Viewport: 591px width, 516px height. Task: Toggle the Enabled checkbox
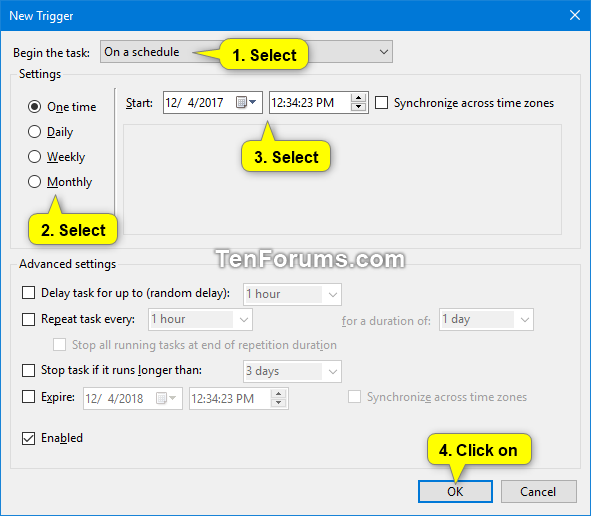(x=28, y=438)
